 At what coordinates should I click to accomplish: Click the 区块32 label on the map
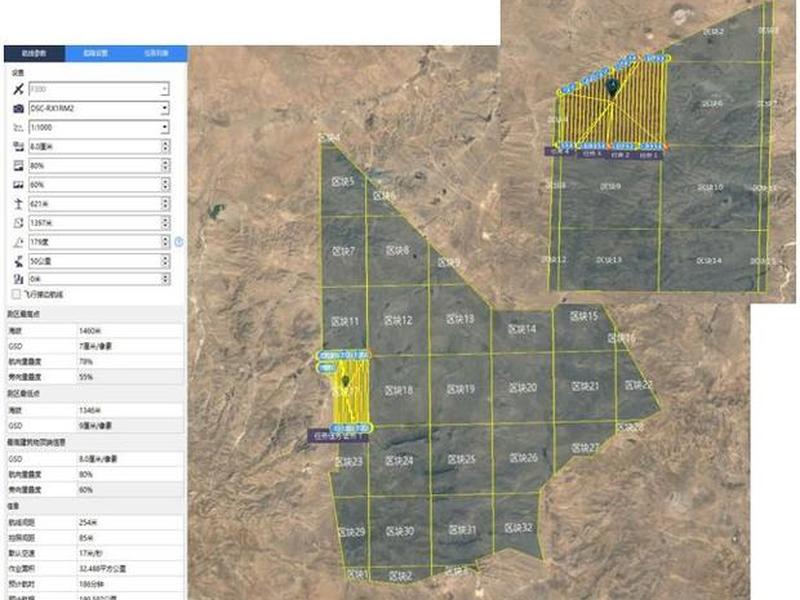point(518,528)
